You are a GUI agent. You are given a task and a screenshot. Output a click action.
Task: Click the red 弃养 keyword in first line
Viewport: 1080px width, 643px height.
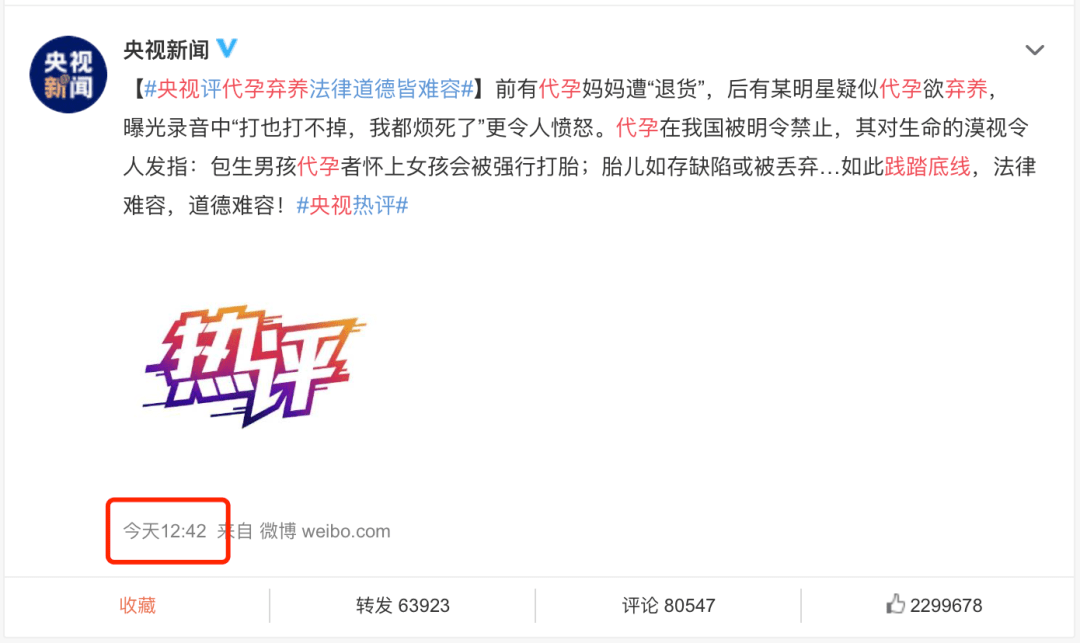966,89
